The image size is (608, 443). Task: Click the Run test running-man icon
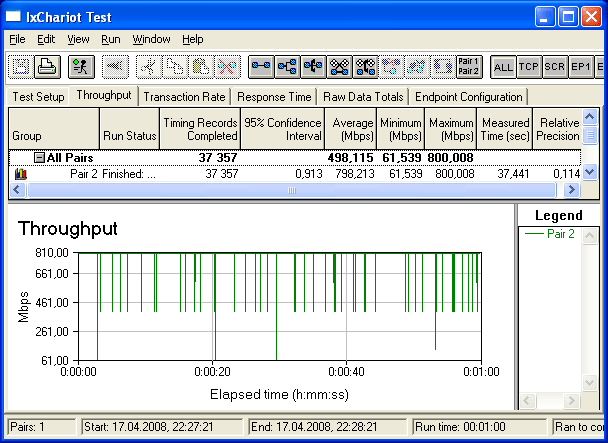(x=81, y=67)
